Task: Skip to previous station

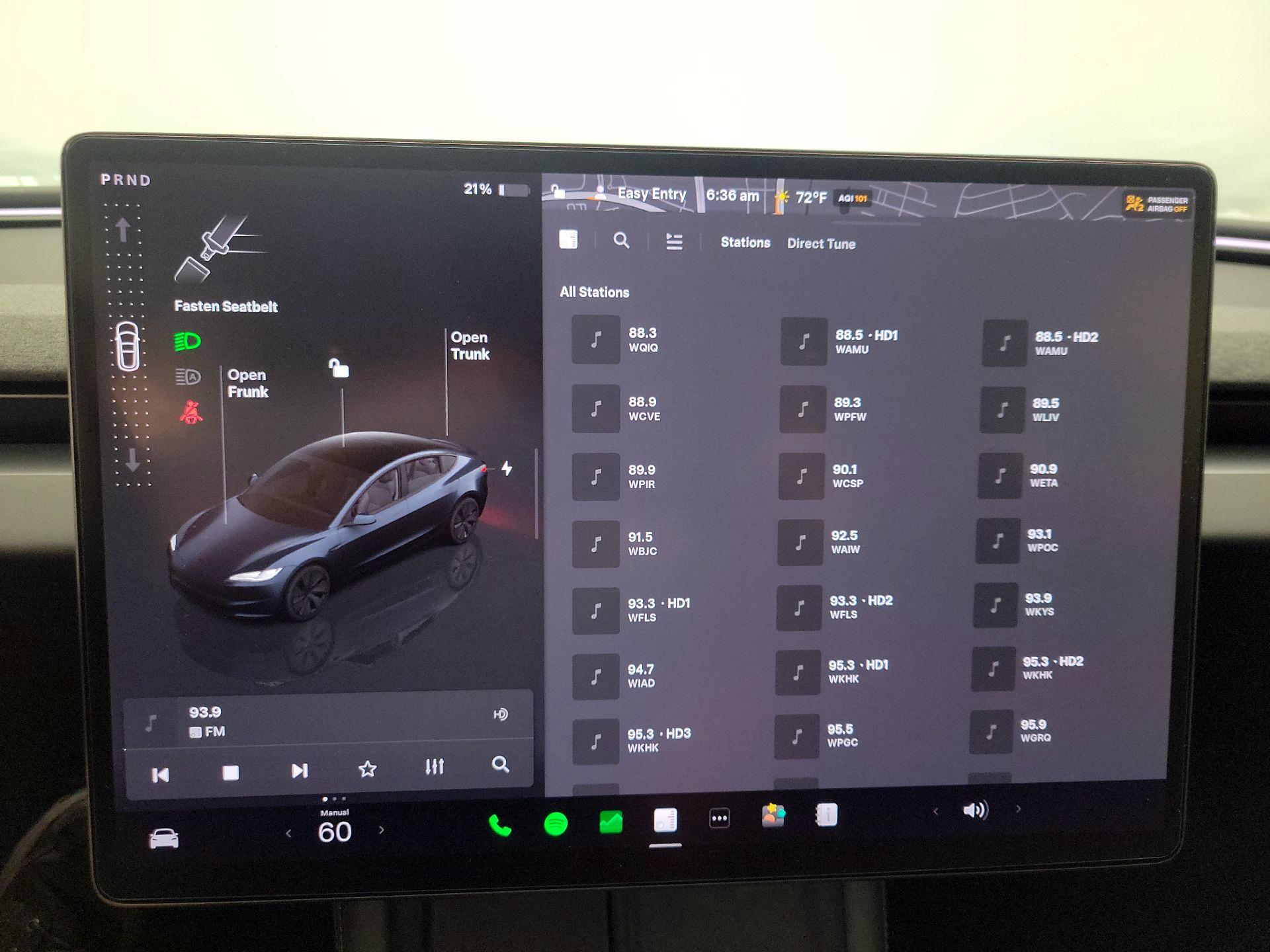Action: pyautogui.click(x=160, y=775)
